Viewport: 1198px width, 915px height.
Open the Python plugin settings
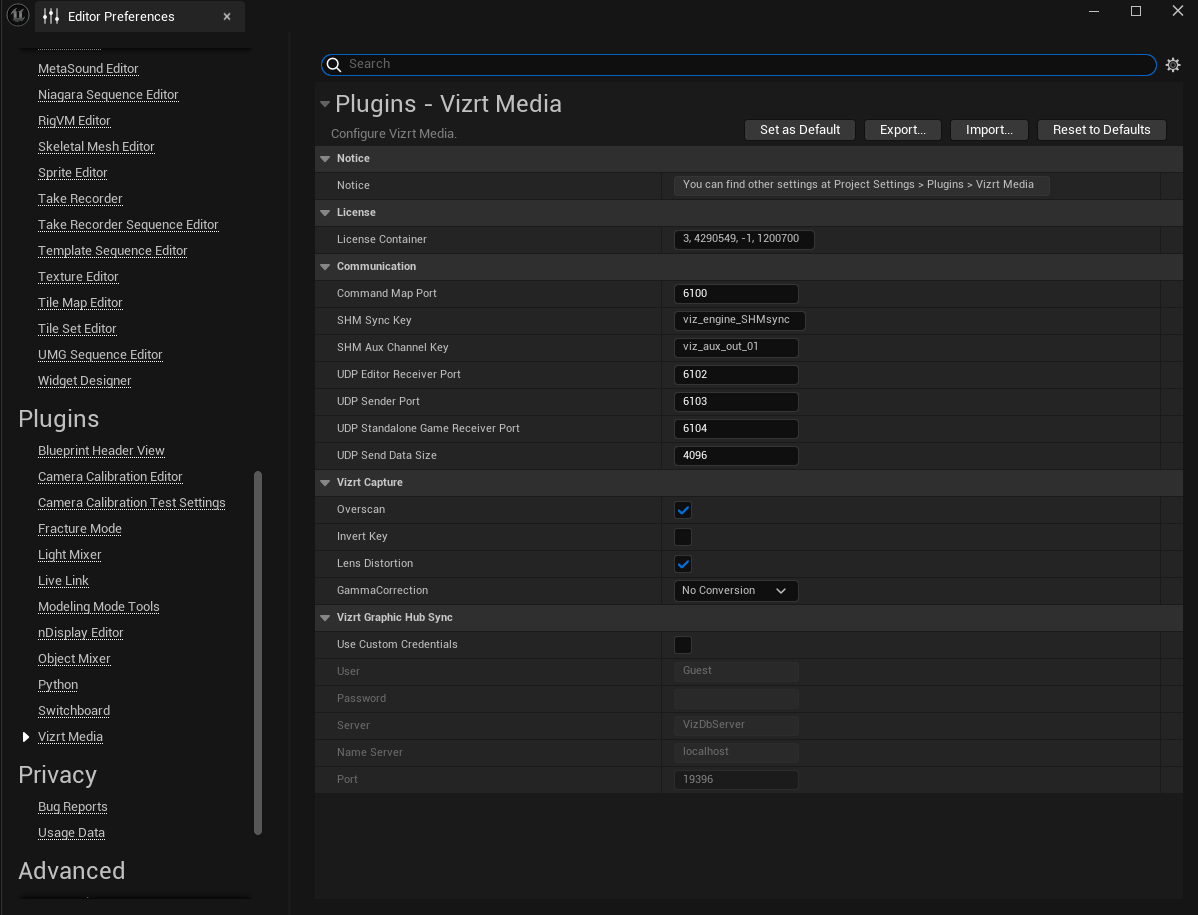pyautogui.click(x=58, y=685)
